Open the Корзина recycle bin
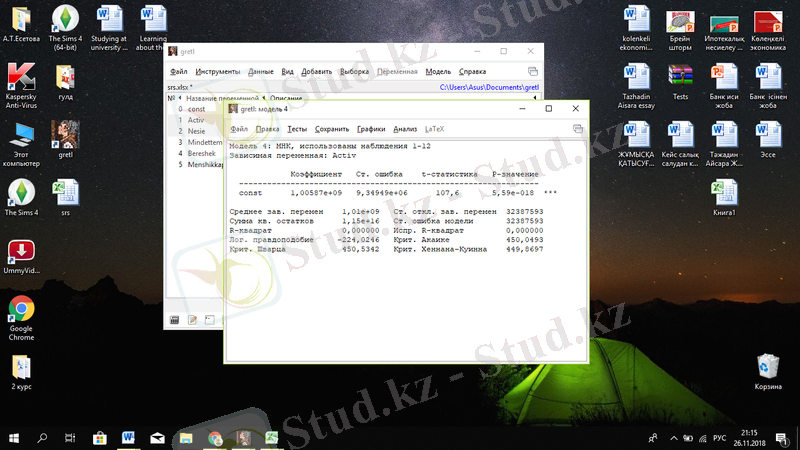 (x=768, y=369)
